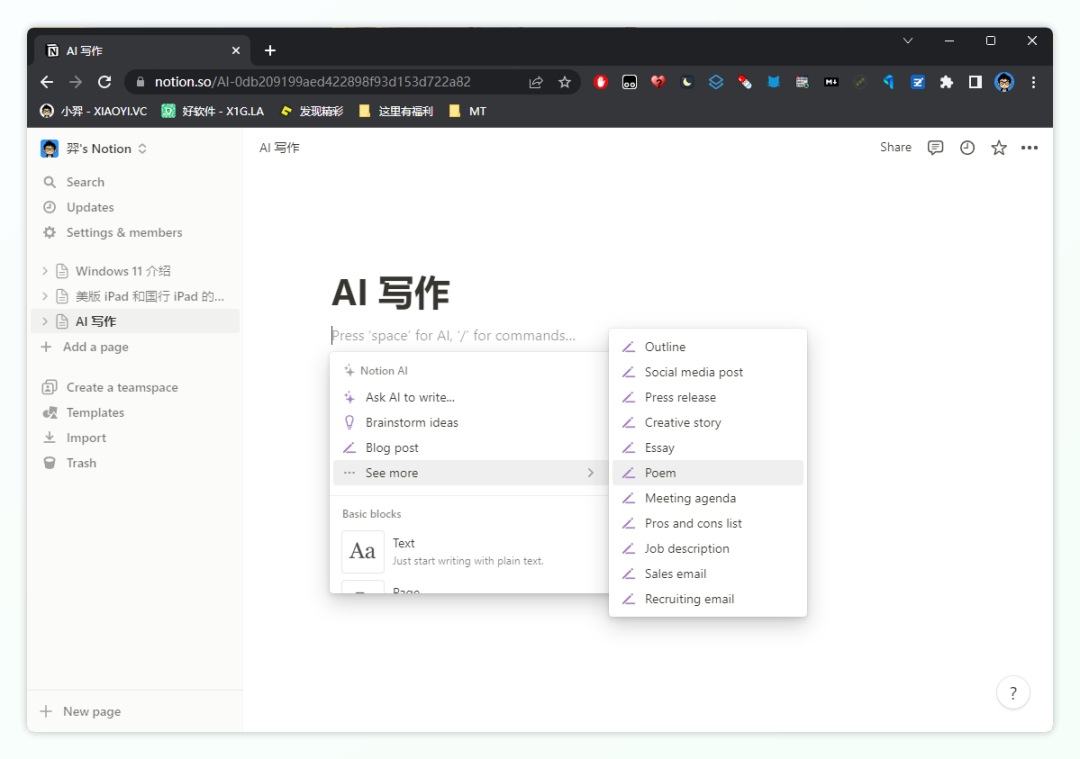Favorite this page with the star icon
1080x759 pixels.
click(x=998, y=148)
